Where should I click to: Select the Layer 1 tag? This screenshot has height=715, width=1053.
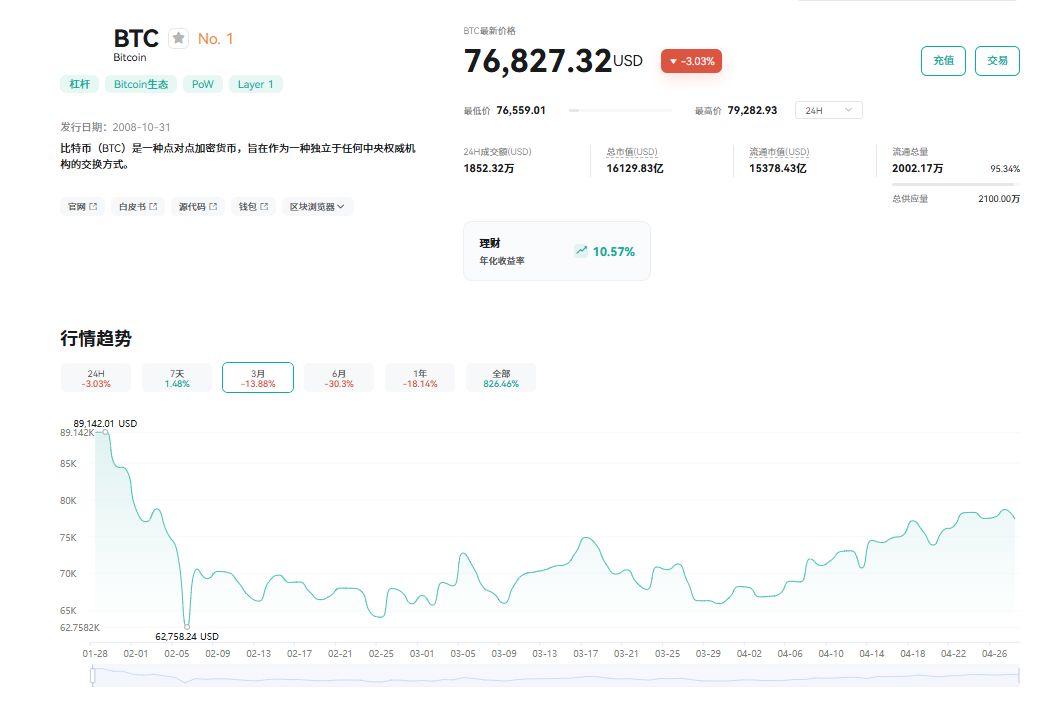tap(255, 84)
